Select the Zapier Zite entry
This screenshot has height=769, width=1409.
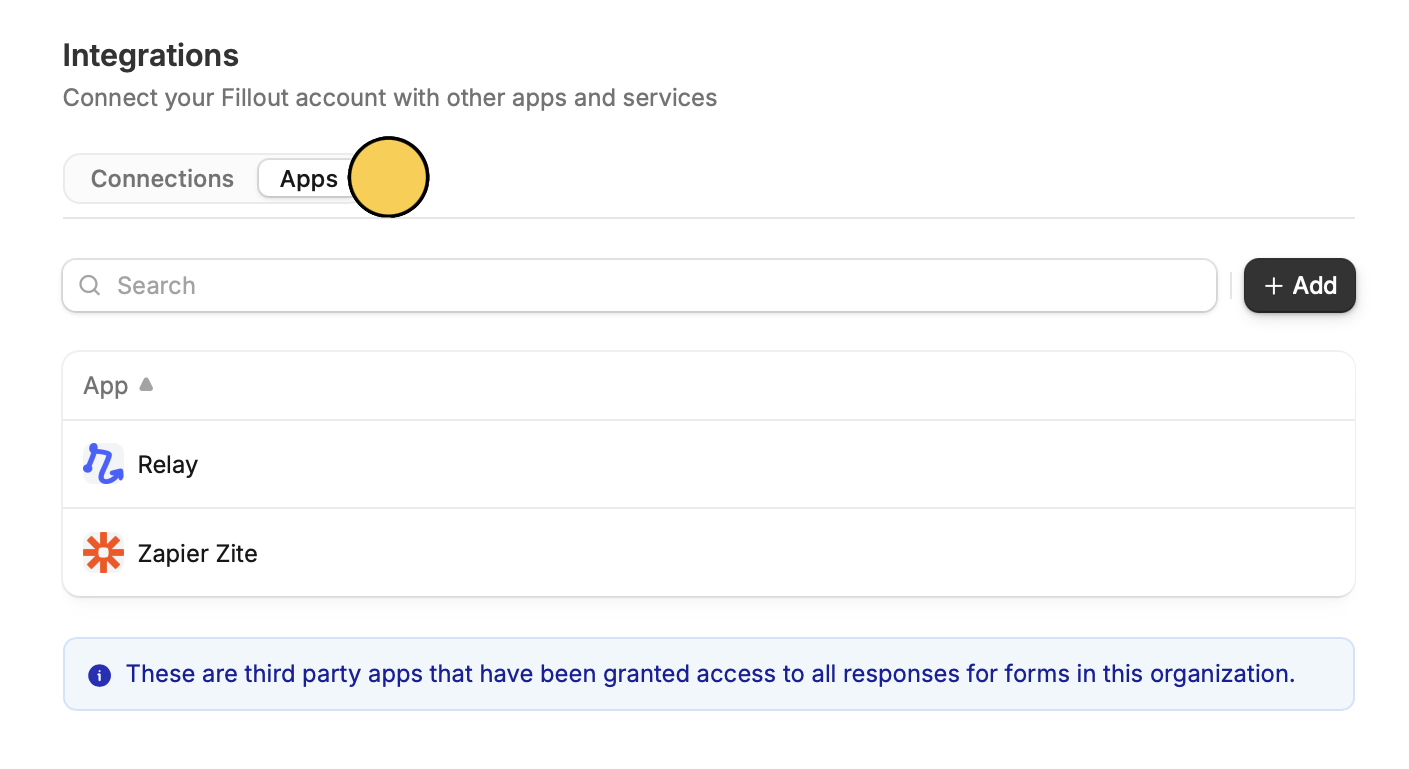click(600, 552)
